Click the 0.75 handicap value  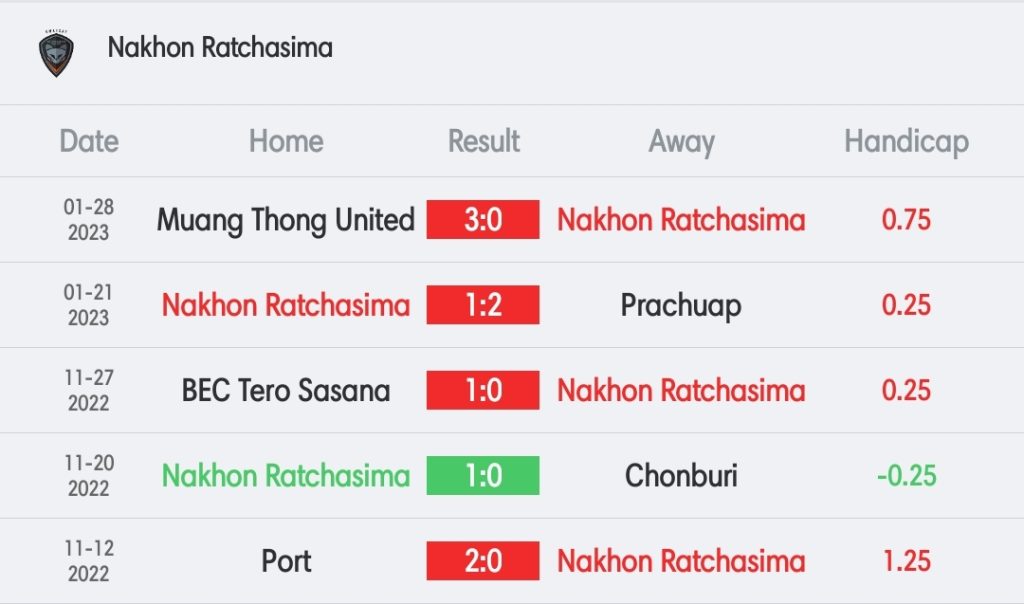click(906, 220)
